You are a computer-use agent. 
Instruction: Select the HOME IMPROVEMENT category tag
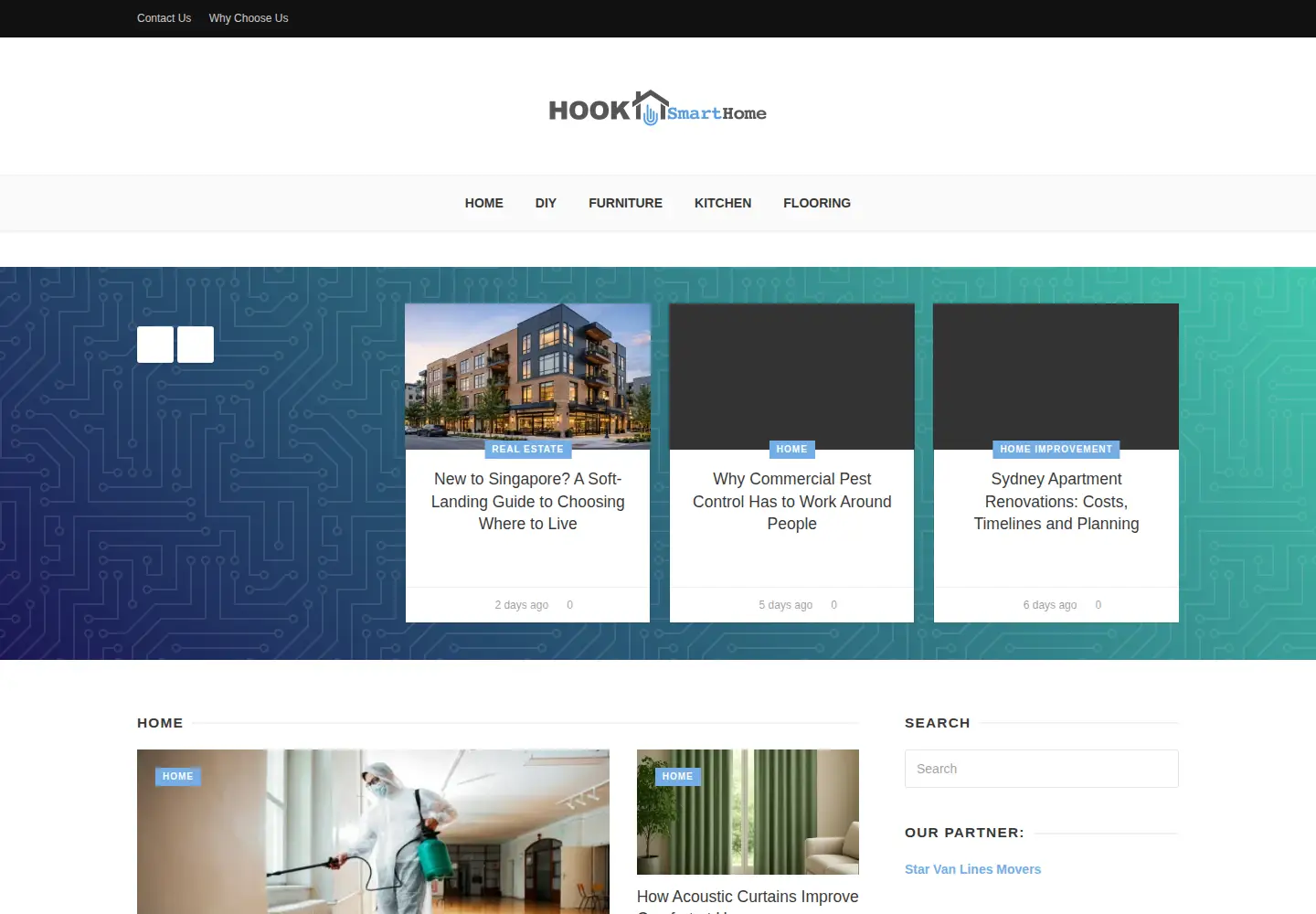click(x=1056, y=449)
